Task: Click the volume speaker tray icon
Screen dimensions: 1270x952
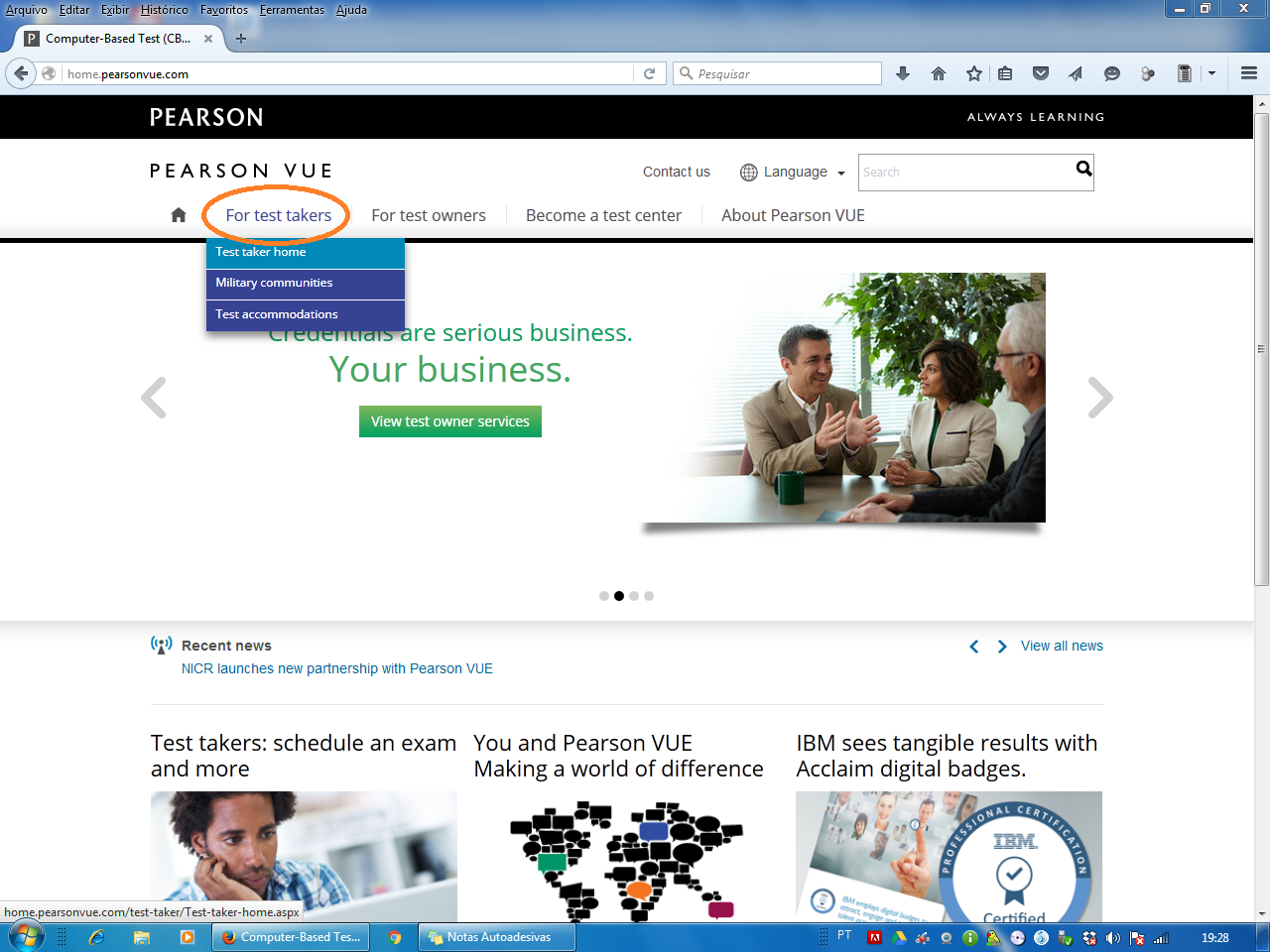Action: [1112, 938]
